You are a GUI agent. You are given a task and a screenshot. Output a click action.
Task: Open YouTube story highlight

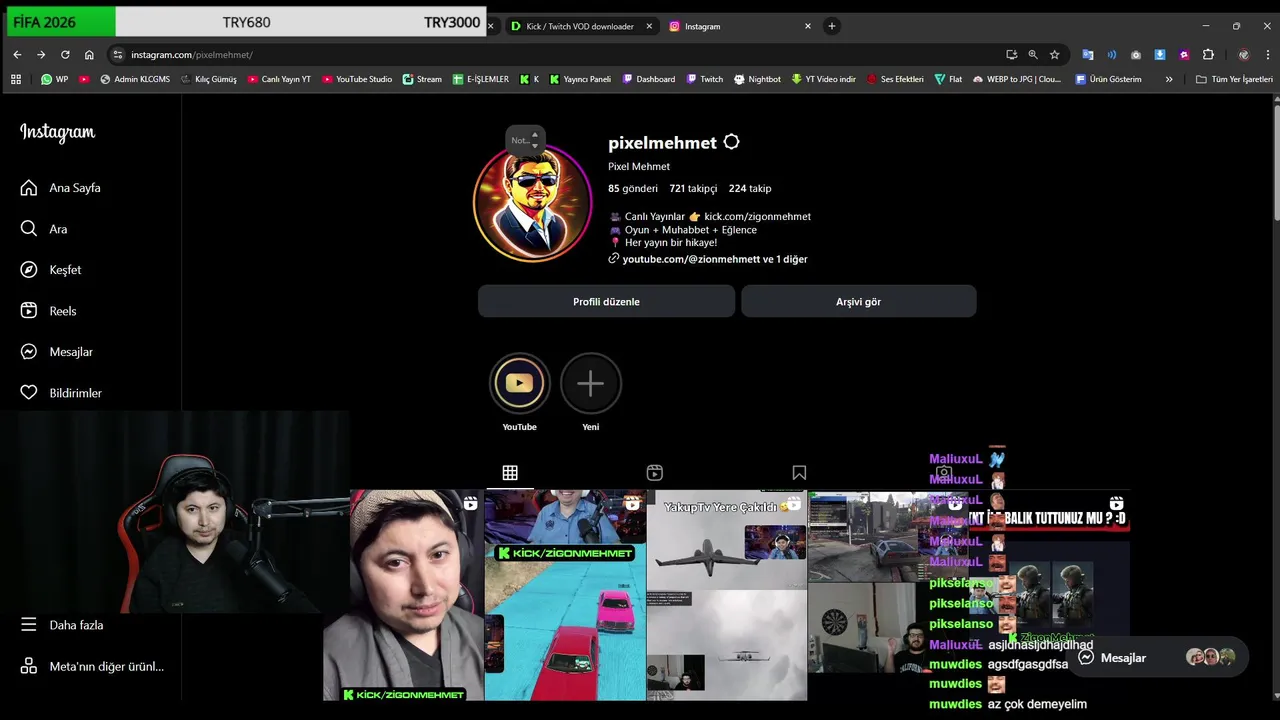click(519, 383)
